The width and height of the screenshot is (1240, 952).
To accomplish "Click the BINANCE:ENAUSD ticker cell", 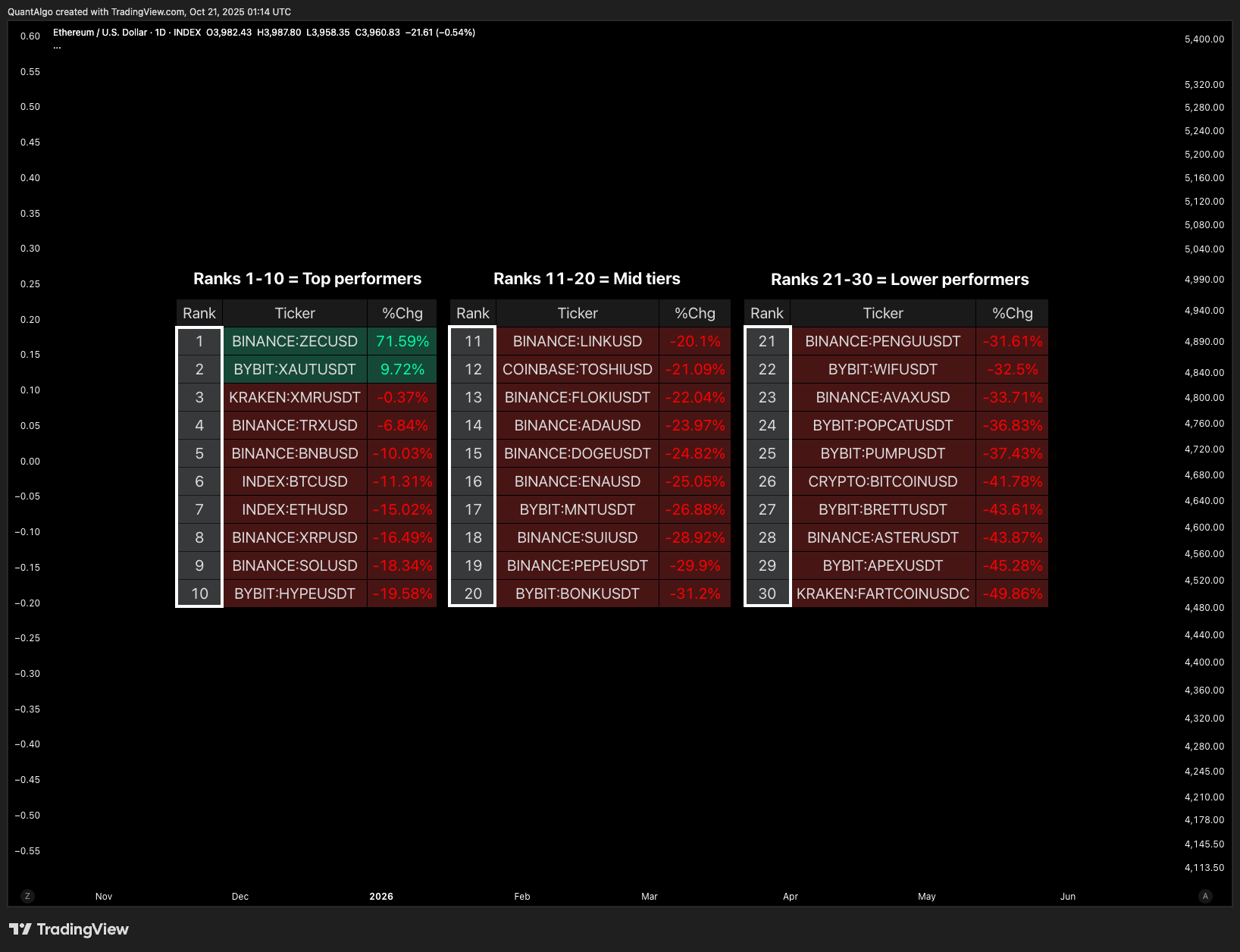I will [x=578, y=481].
